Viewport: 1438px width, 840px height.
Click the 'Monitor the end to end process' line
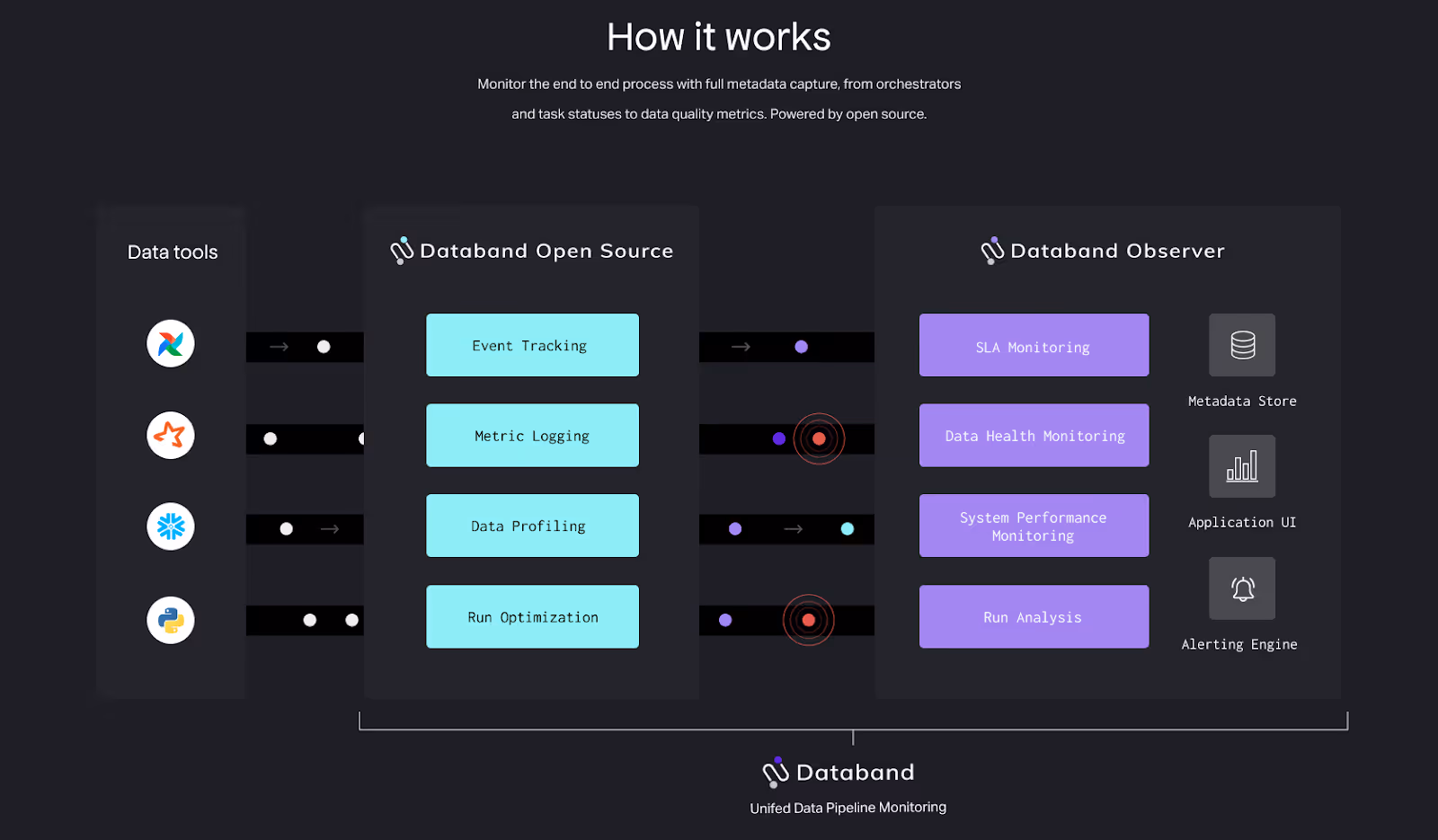click(x=719, y=84)
